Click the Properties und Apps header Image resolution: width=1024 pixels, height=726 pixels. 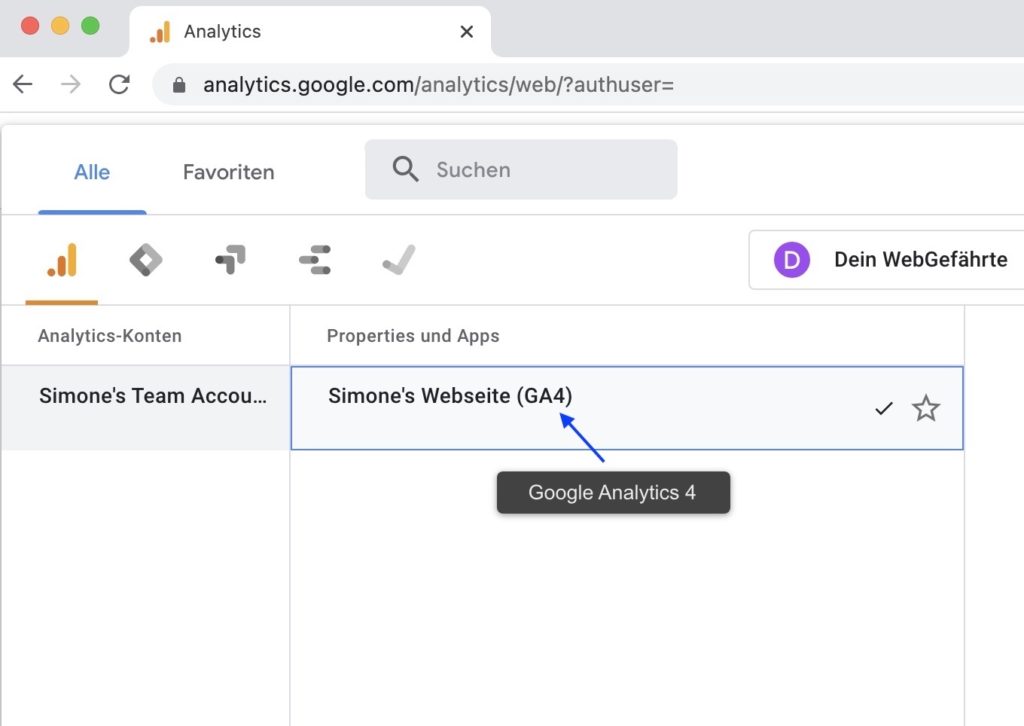[x=413, y=336]
